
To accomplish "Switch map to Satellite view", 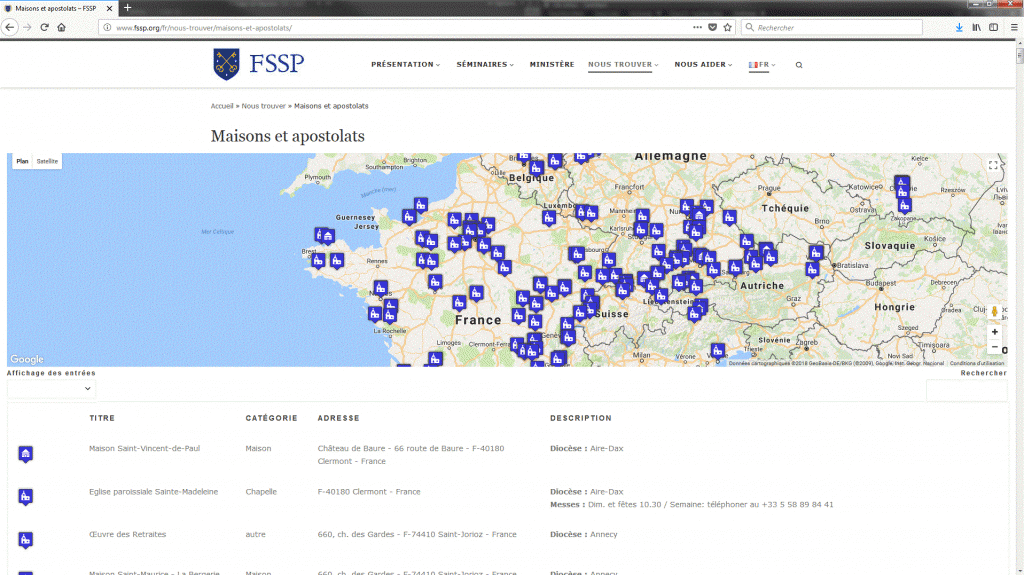I will 47,161.
